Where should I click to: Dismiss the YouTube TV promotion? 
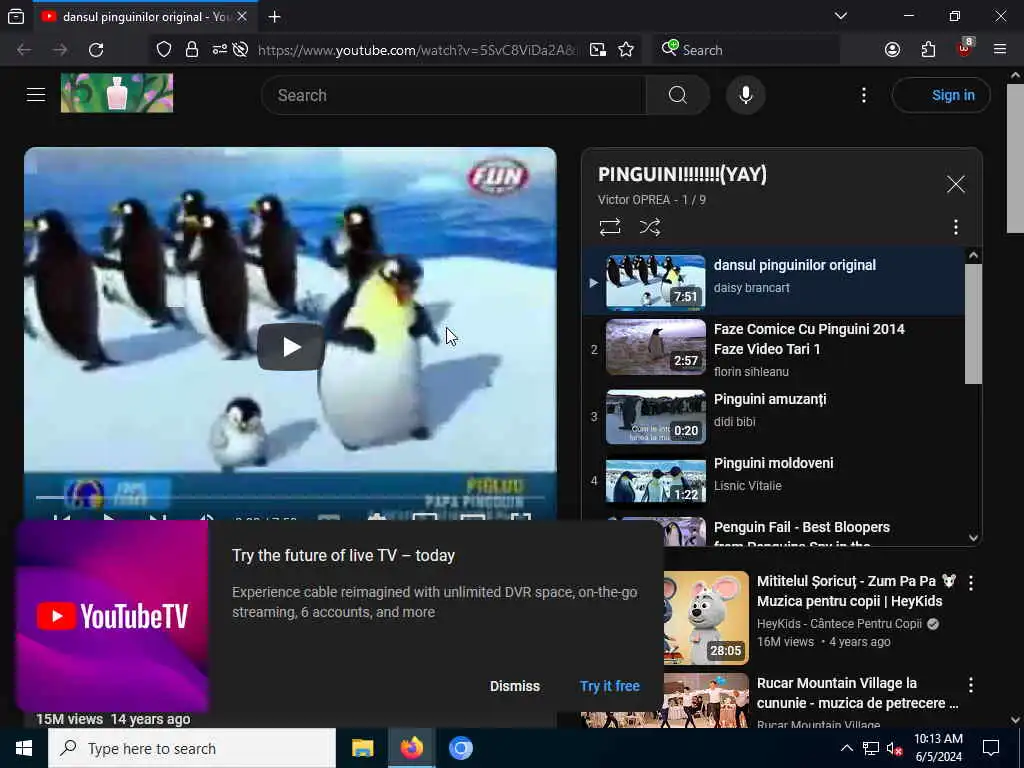[515, 686]
